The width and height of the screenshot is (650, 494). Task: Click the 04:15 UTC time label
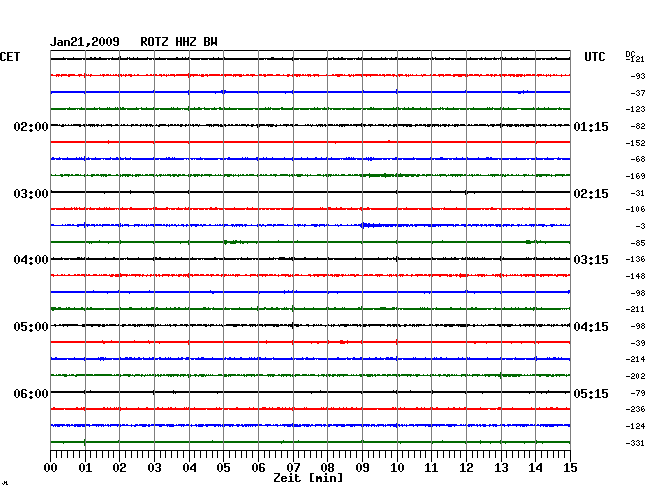(x=591, y=327)
